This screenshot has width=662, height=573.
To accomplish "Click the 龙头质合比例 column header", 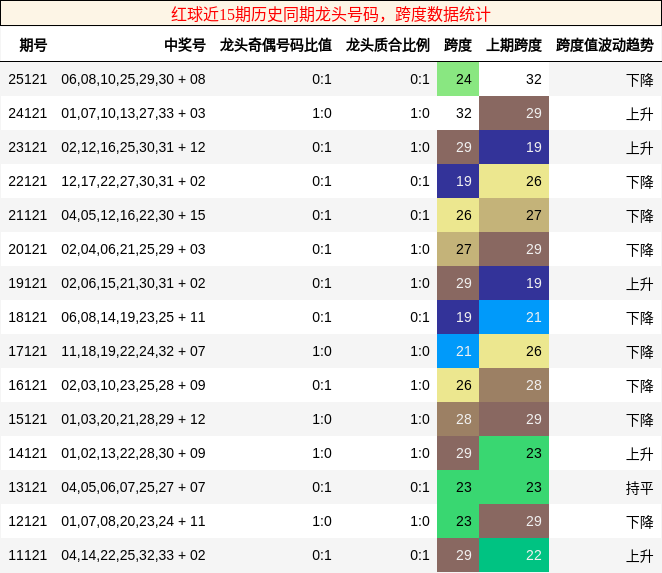I will coord(387,45).
